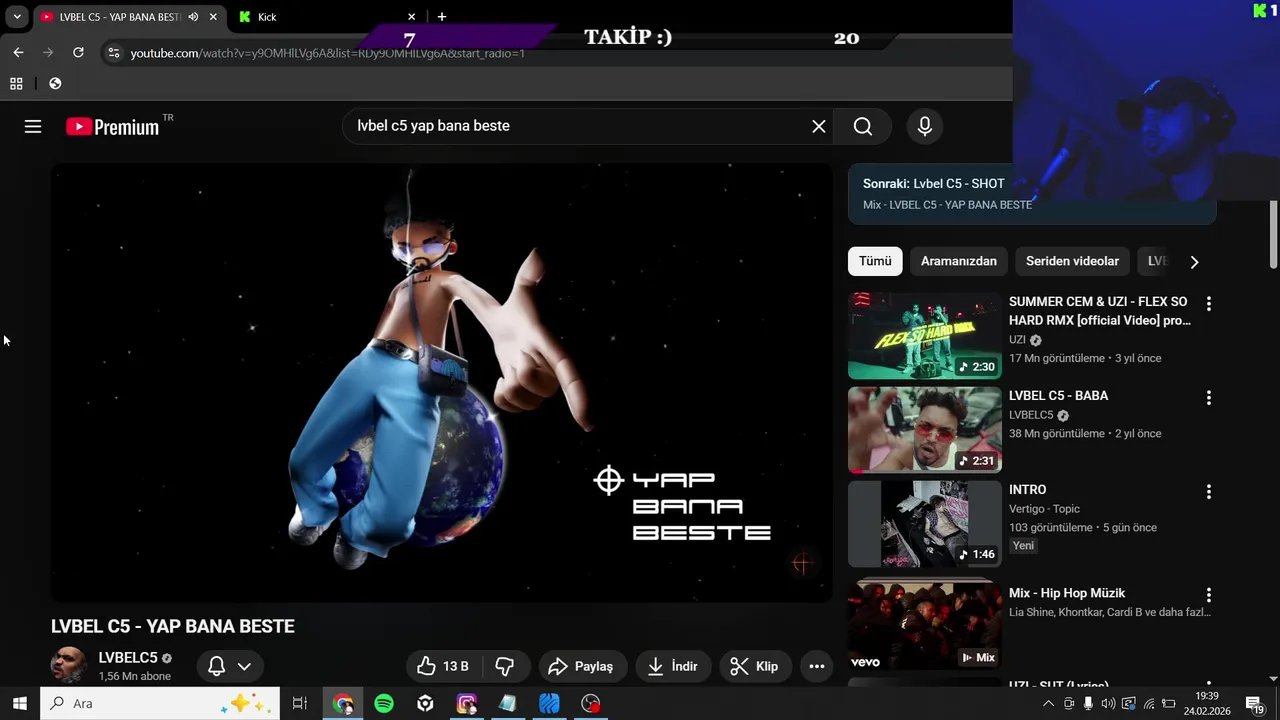Expand the Sonraki: Lvbel C5 - SHOT playlist panel
1280x720 pixels.
pos(1032,193)
